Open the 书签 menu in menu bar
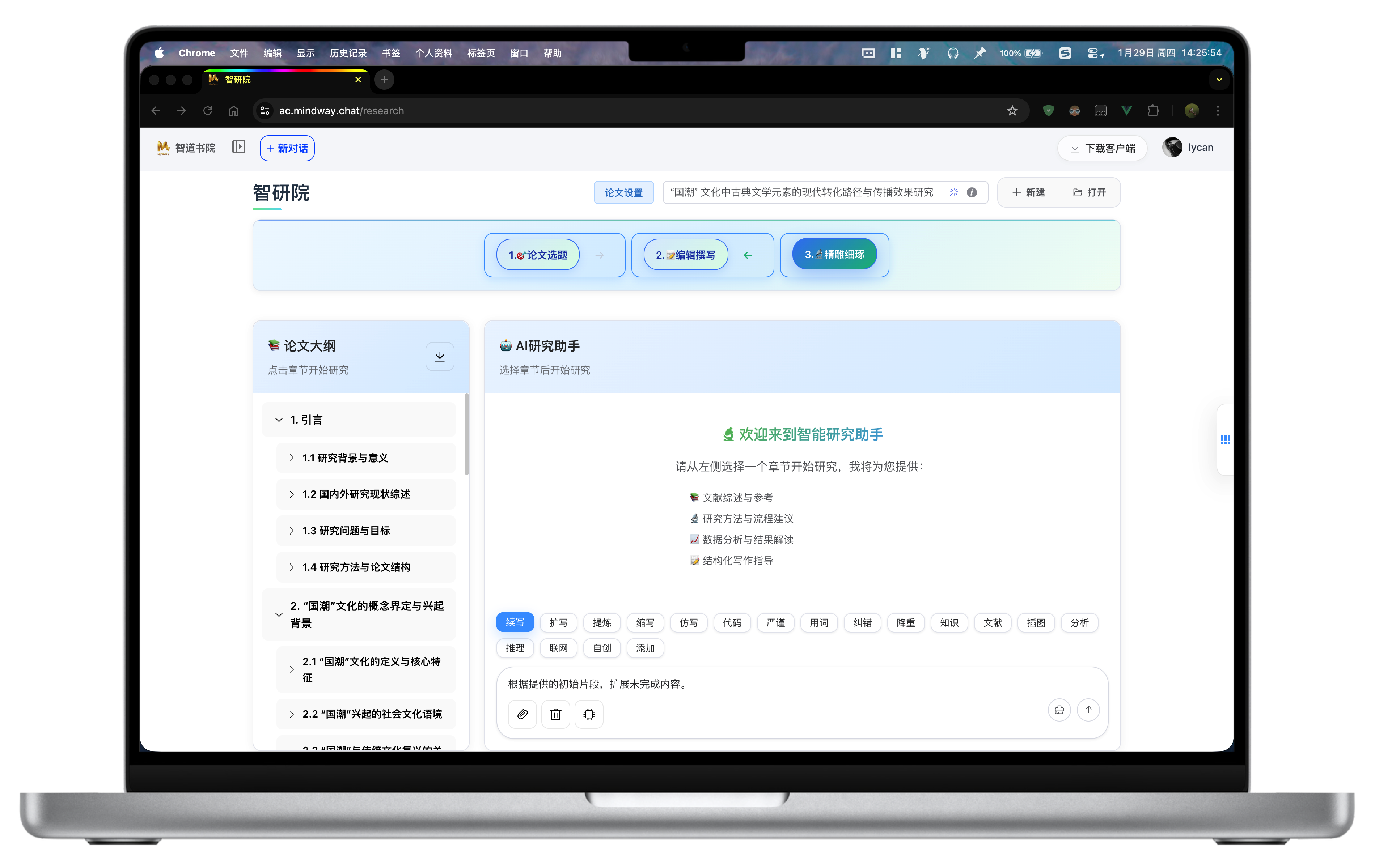The image size is (1375, 868). (390, 53)
